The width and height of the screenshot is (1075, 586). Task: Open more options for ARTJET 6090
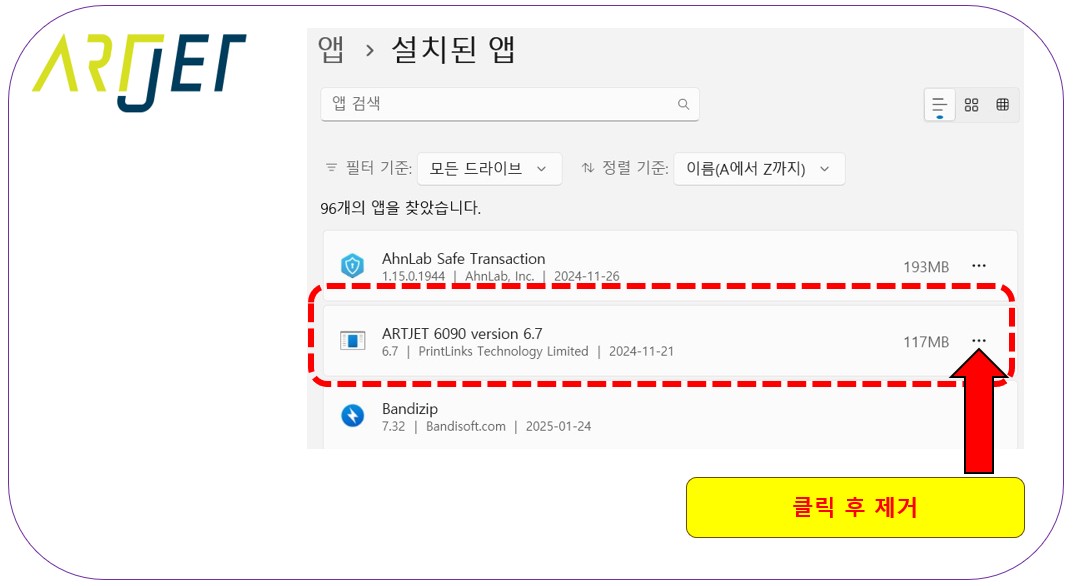978,341
